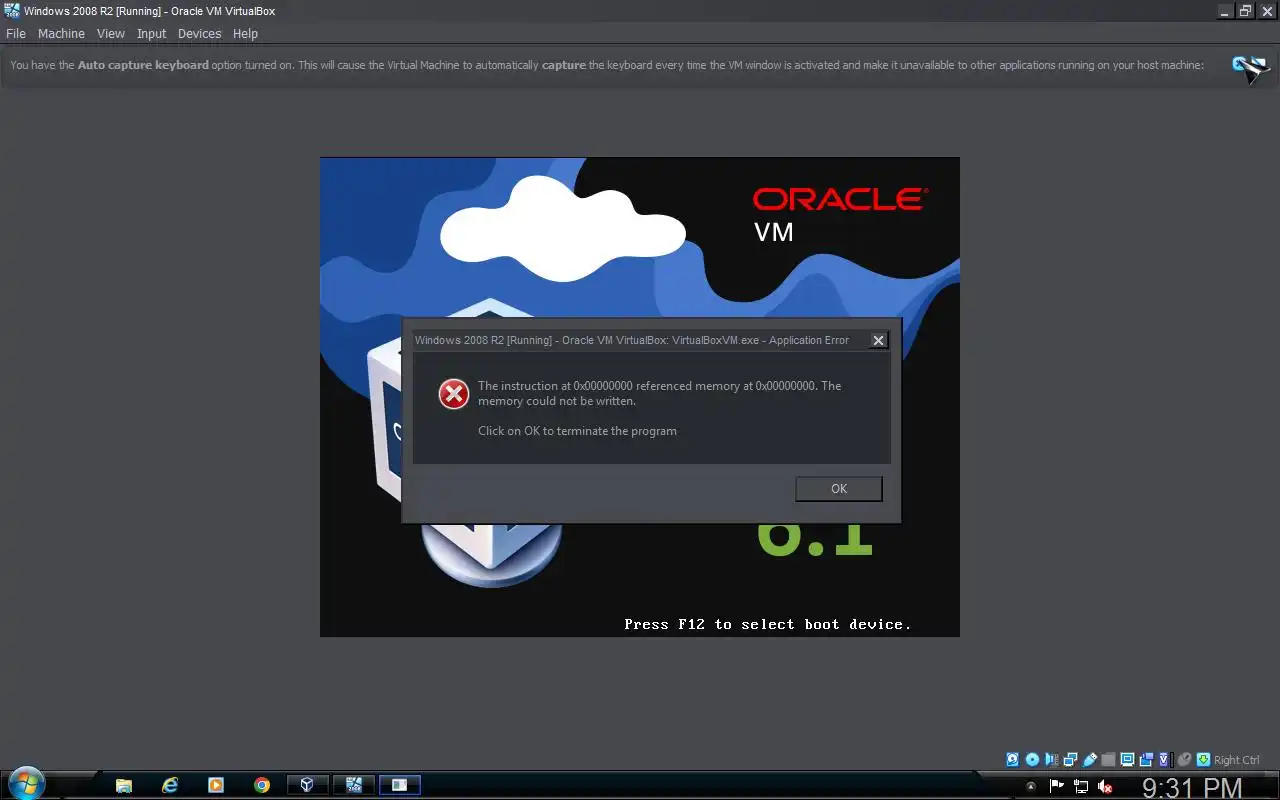Click the virtualization features status icon
Image resolution: width=1280 pixels, height=800 pixels.
click(1164, 760)
